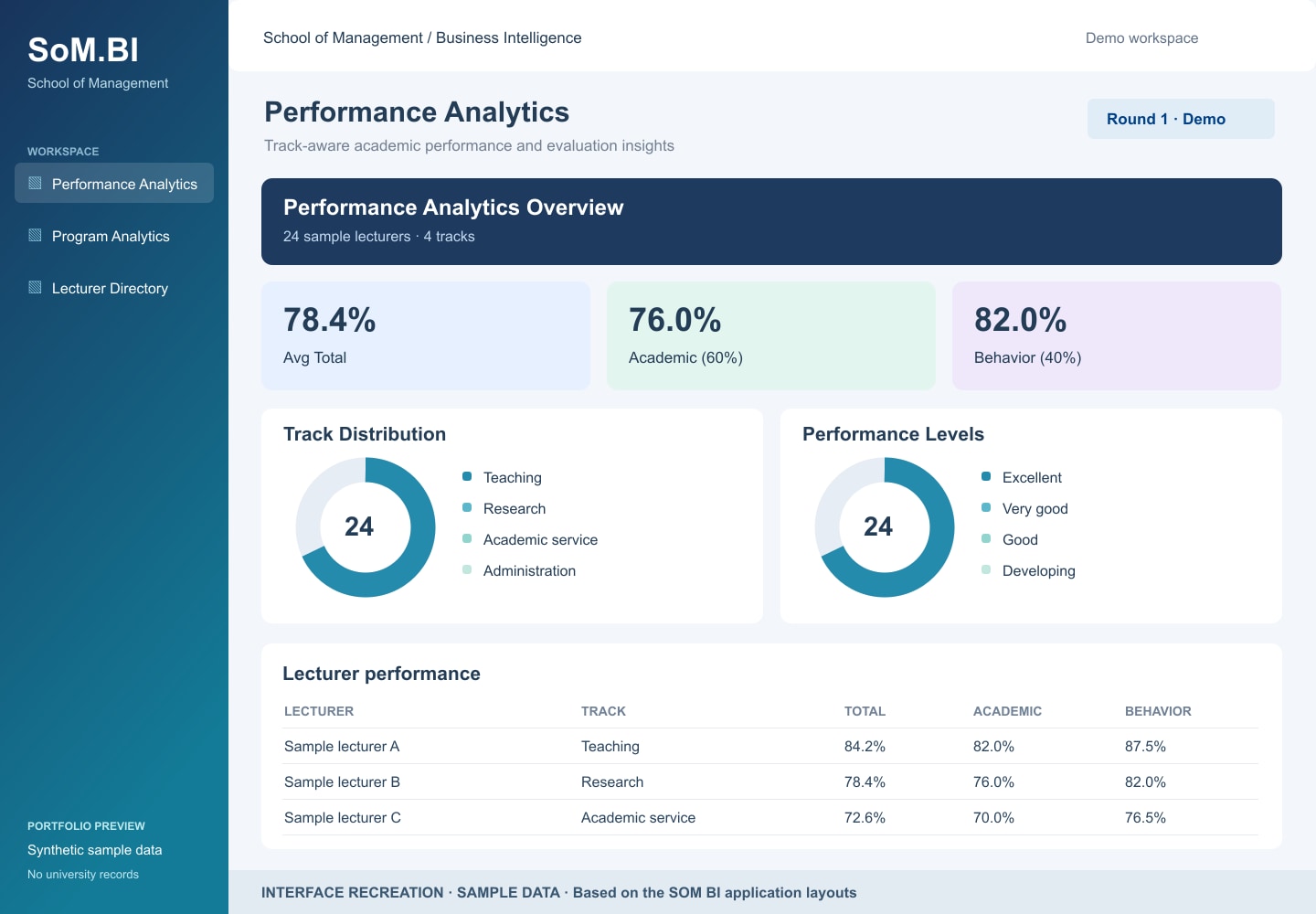Click the Demo workspace label
This screenshot has height=914, width=1316.
click(1141, 38)
